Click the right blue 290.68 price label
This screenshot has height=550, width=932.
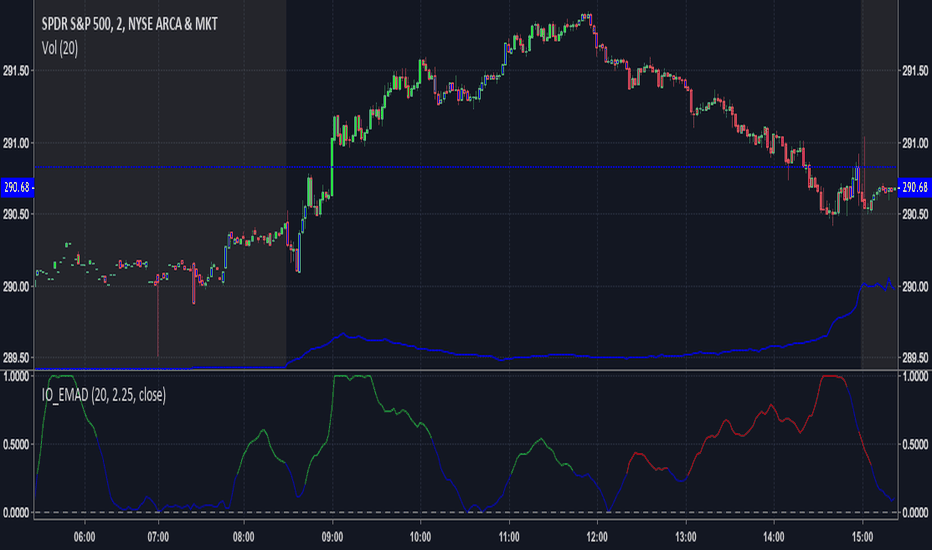click(915, 187)
